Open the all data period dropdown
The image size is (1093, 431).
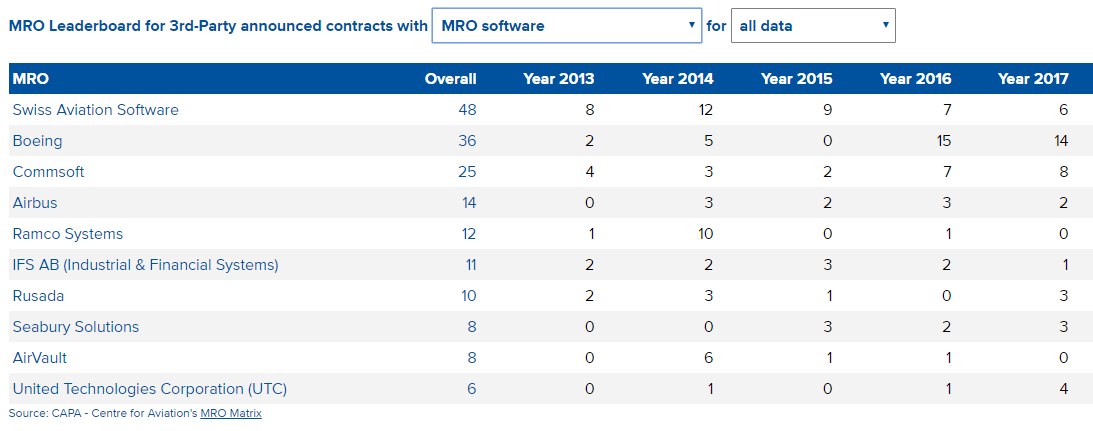[x=813, y=26]
